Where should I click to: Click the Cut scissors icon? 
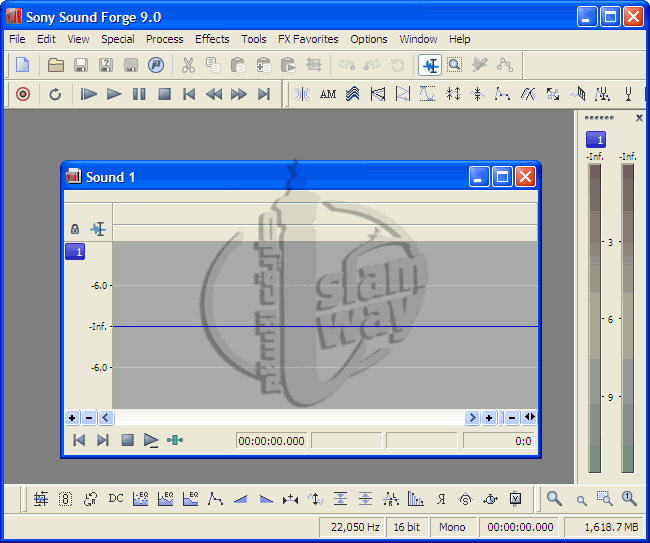(x=188, y=65)
